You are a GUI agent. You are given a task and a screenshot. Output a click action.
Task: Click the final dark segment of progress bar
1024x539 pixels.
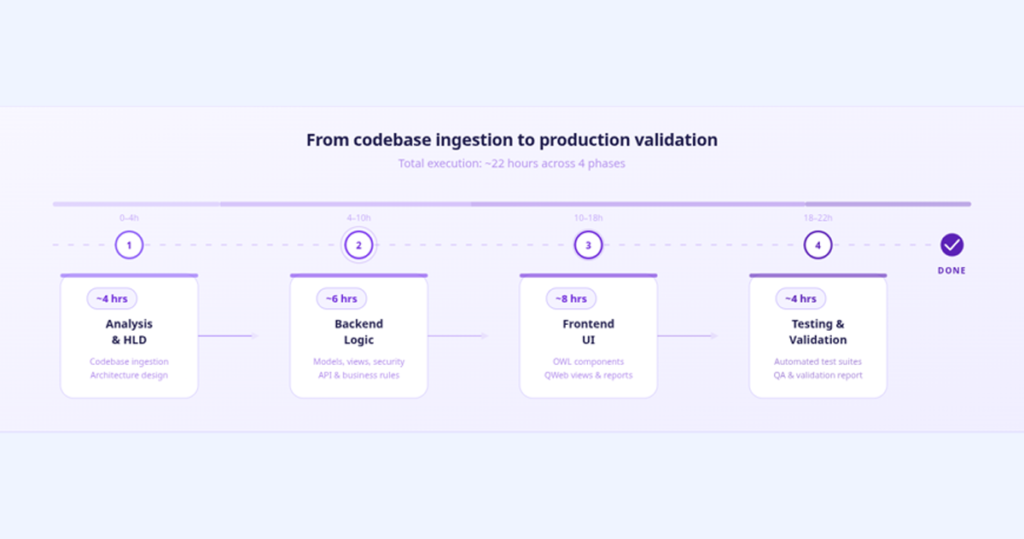pyautogui.click(x=888, y=204)
